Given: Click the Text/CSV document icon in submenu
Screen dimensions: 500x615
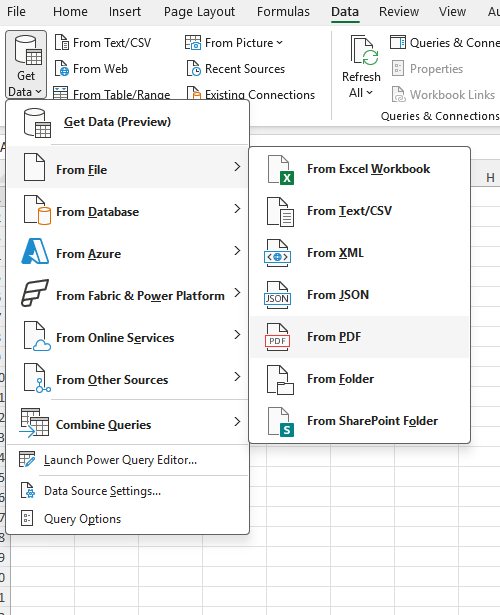Looking at the screenshot, I should click(x=280, y=212).
